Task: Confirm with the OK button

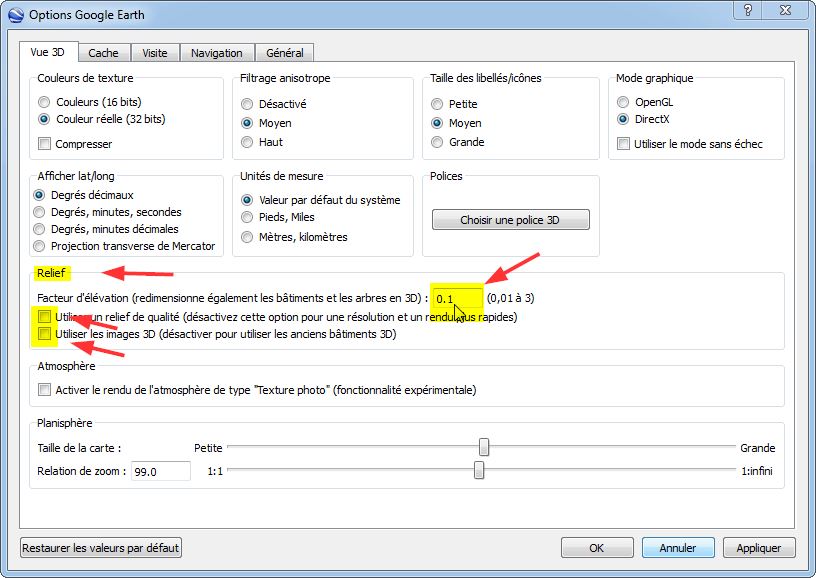Action: click(x=597, y=548)
